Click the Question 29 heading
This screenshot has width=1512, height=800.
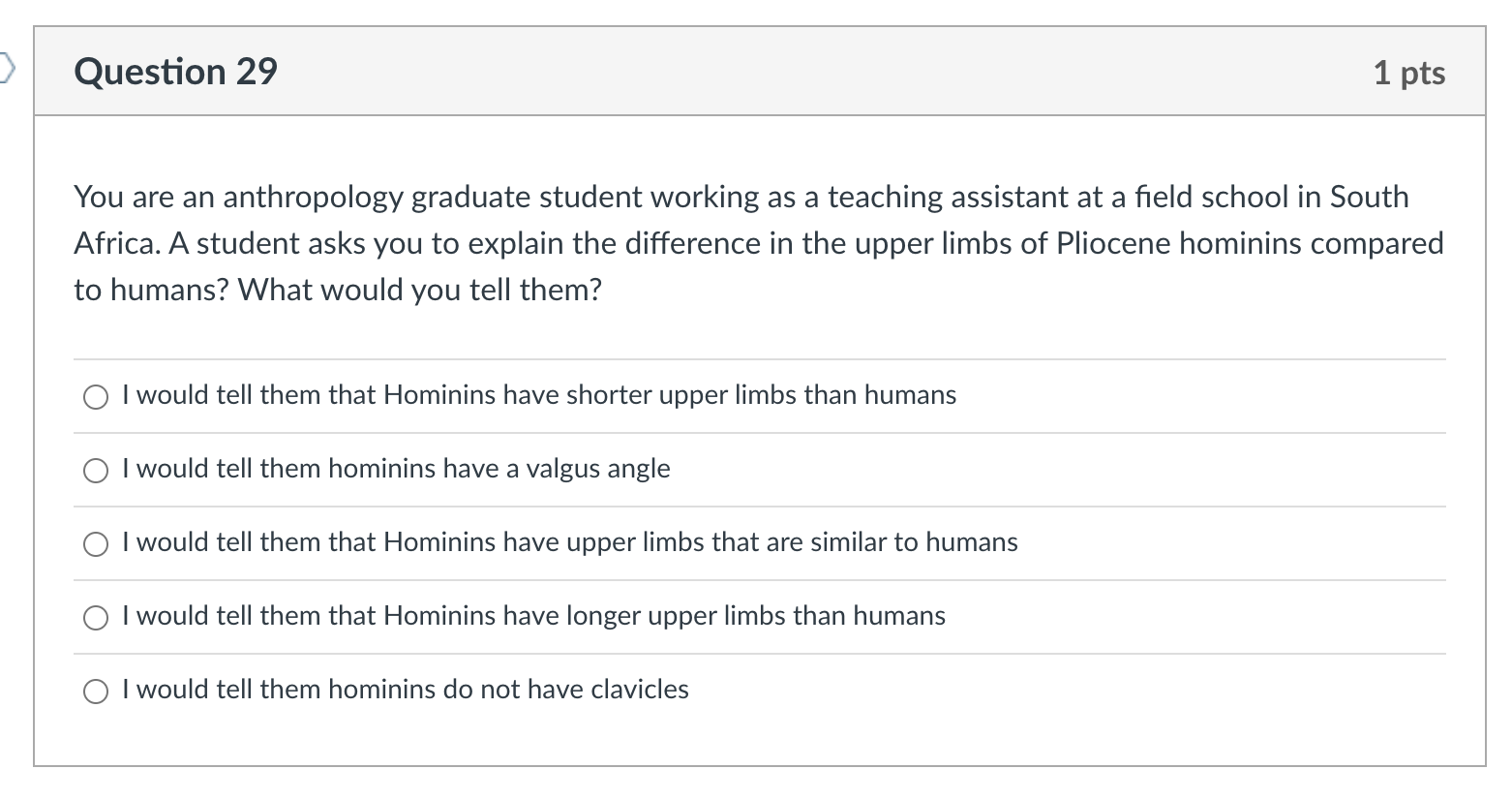pos(175,73)
